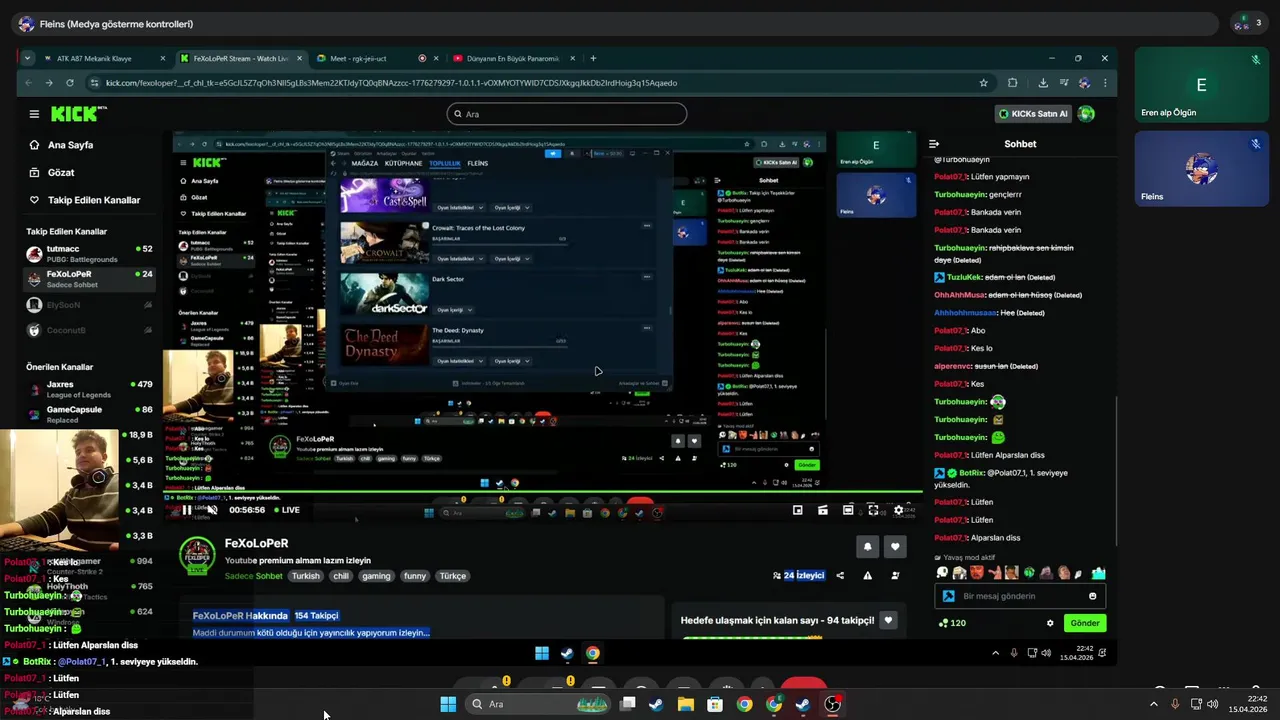Click the Turkish stream tag
Image resolution: width=1280 pixels, height=720 pixels.
pos(306,576)
